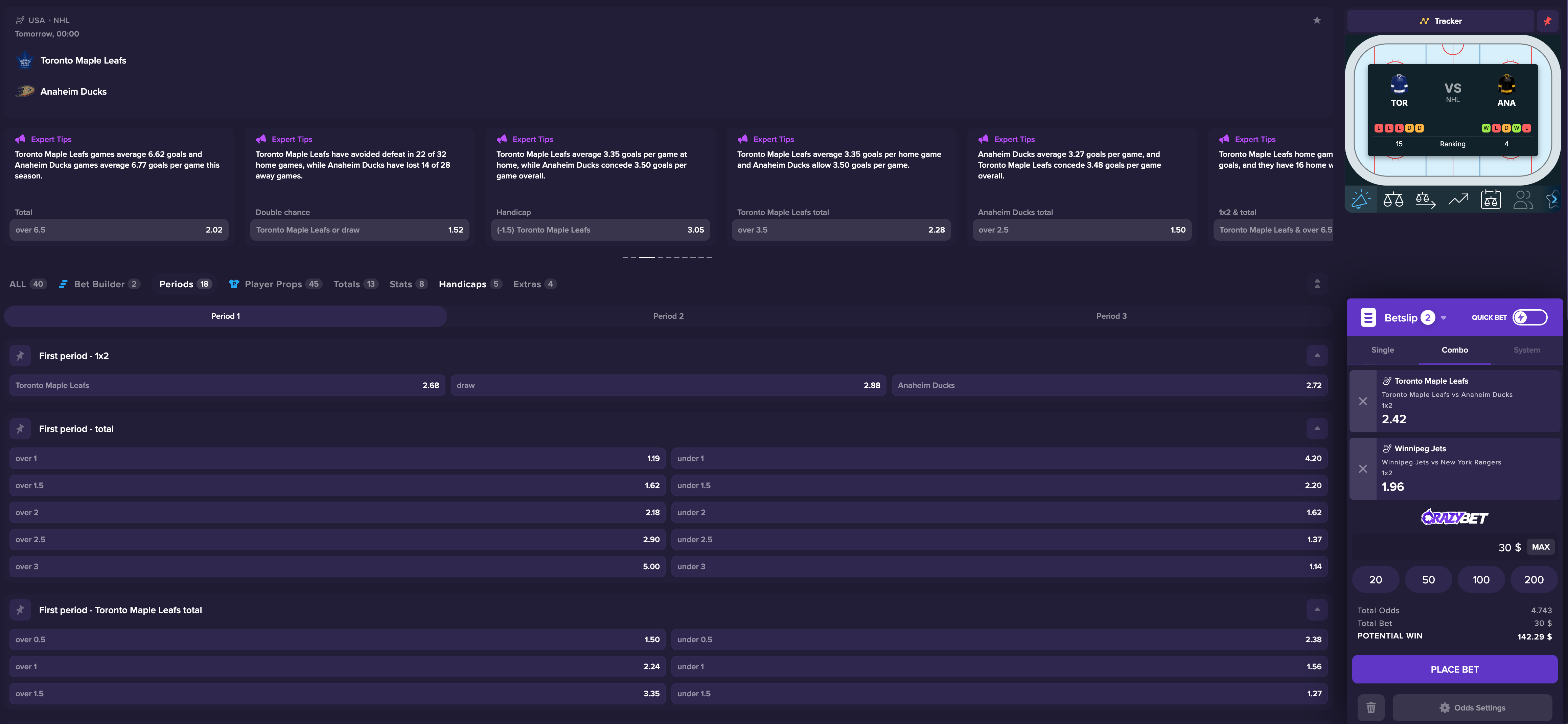This screenshot has height=724, width=1568.
Task: Delete all bets with trash icon
Action: 1371,707
